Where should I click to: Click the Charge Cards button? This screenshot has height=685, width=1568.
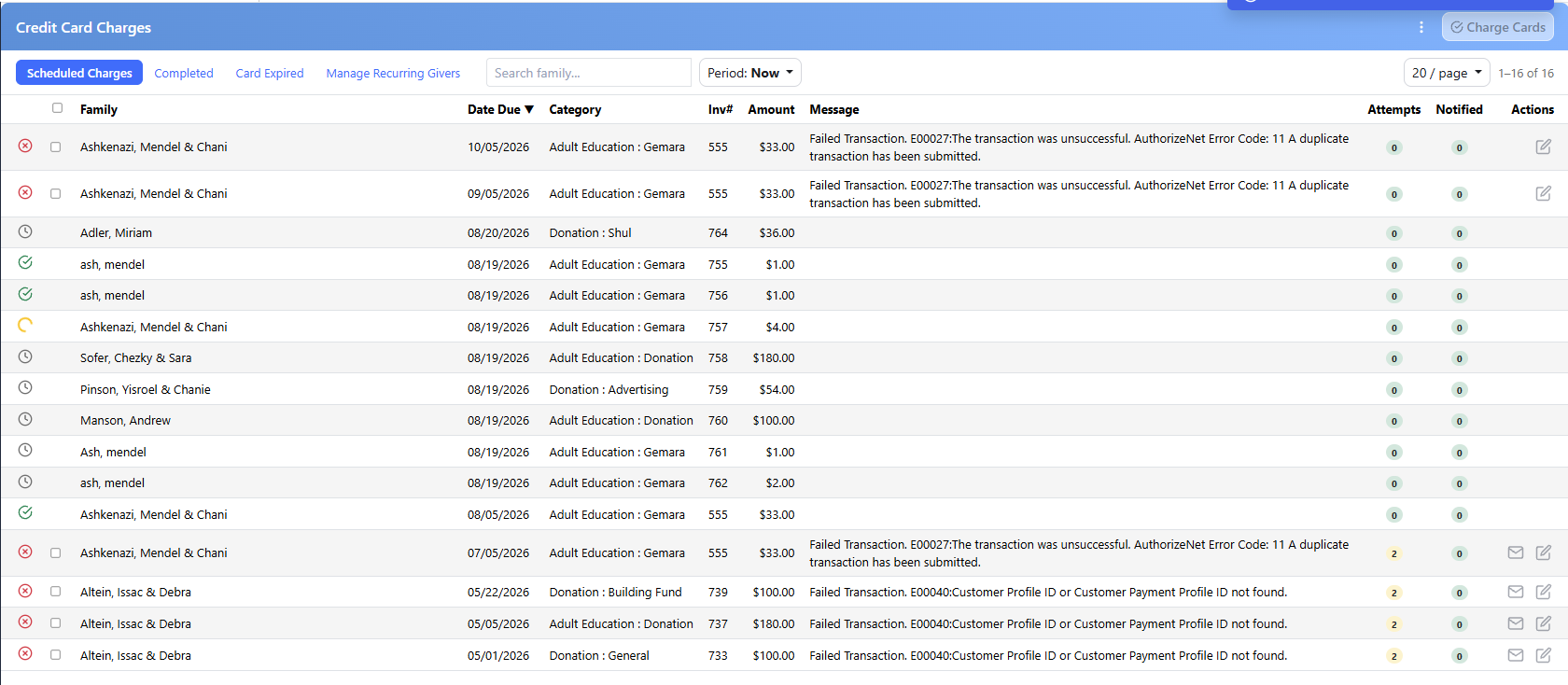[x=1498, y=27]
